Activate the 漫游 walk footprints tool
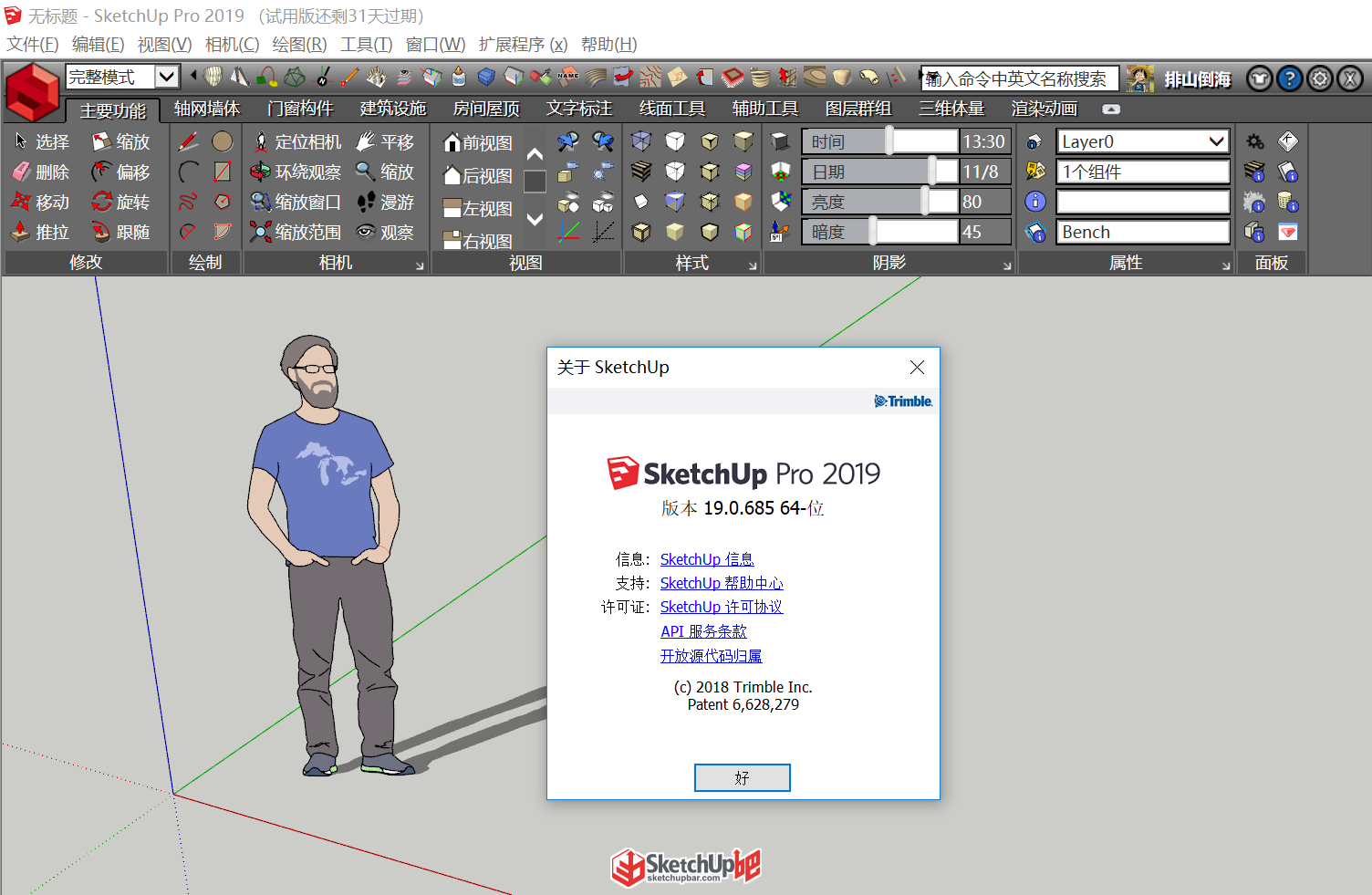 tap(386, 202)
